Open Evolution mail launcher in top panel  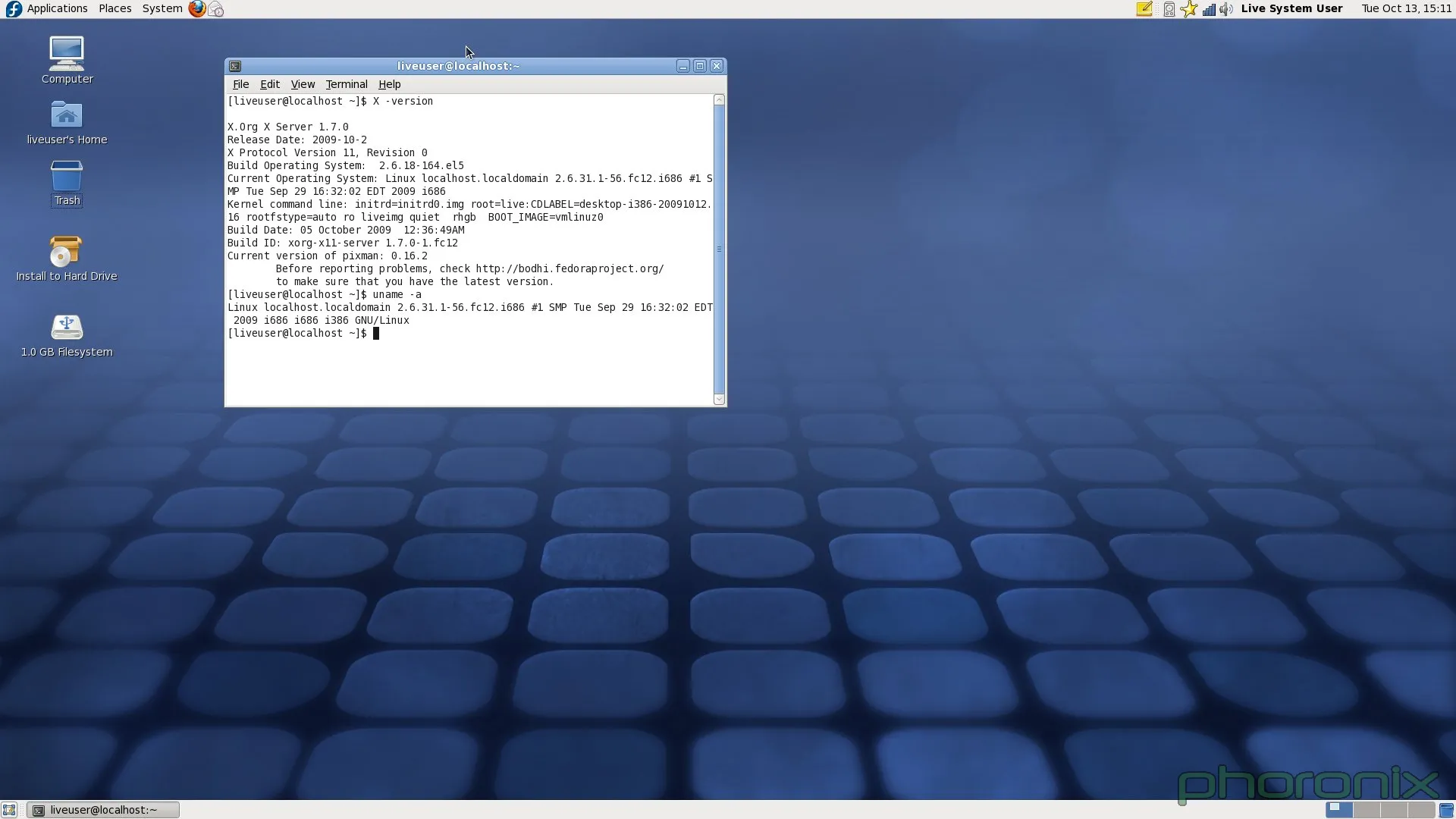coord(216,9)
